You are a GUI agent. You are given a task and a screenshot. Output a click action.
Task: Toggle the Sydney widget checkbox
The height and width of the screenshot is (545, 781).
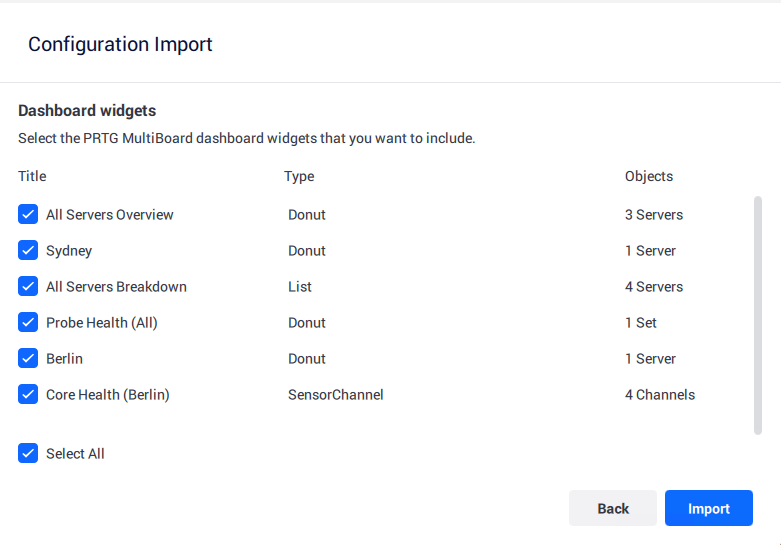coord(28,250)
